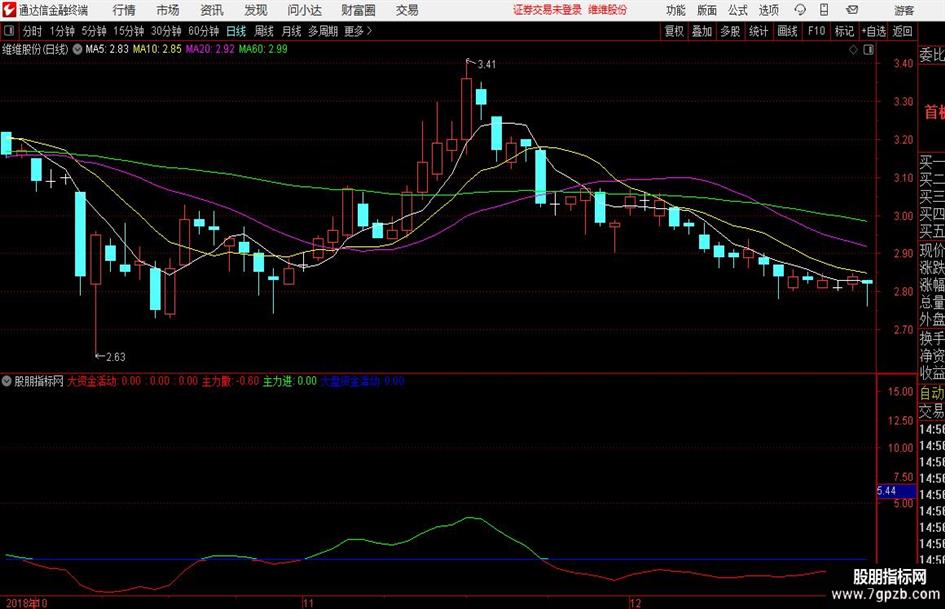Click the 统计 statistics button
Viewport: 945px width, 609px height.
click(x=759, y=31)
